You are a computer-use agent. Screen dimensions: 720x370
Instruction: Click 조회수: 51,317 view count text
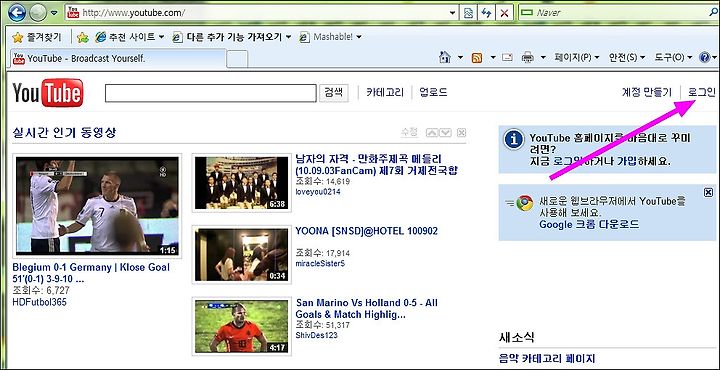(x=323, y=325)
